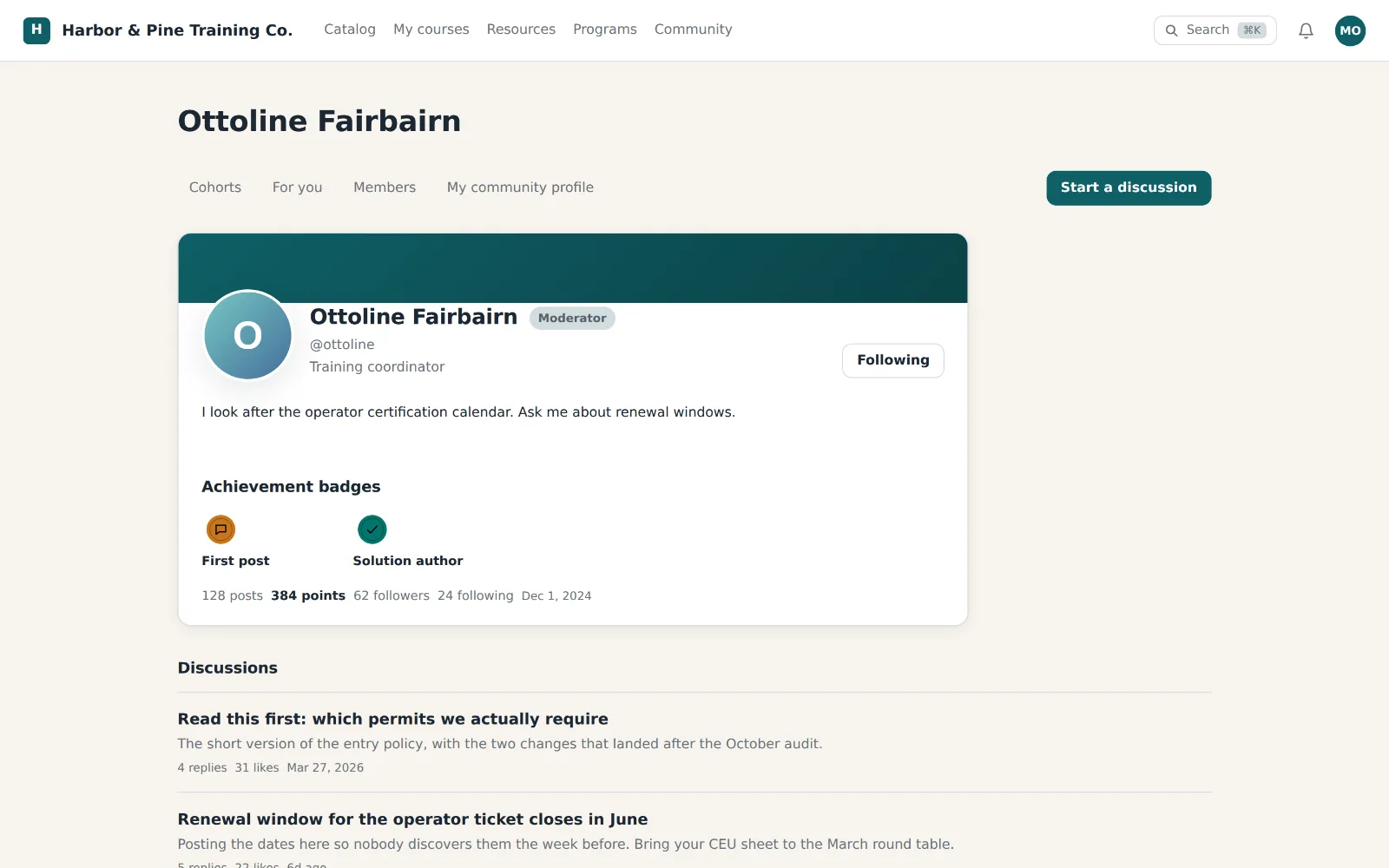This screenshot has width=1389, height=868.
Task: Click '62 followers' stat
Action: pyautogui.click(x=392, y=595)
